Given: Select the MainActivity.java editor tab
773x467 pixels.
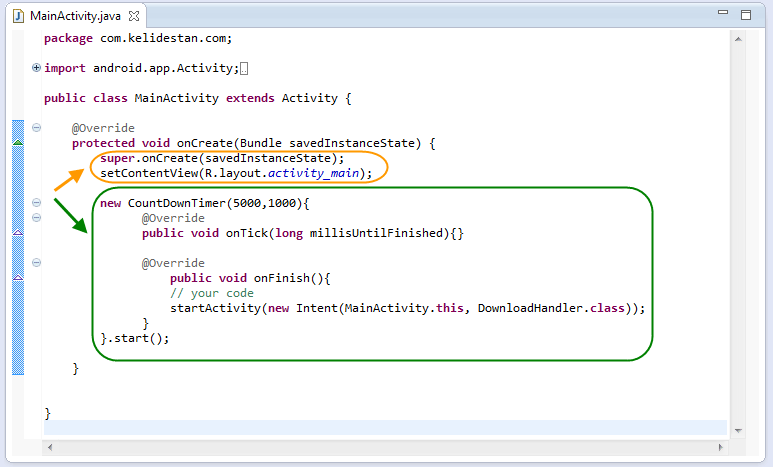Looking at the screenshot, I should 76,16.
